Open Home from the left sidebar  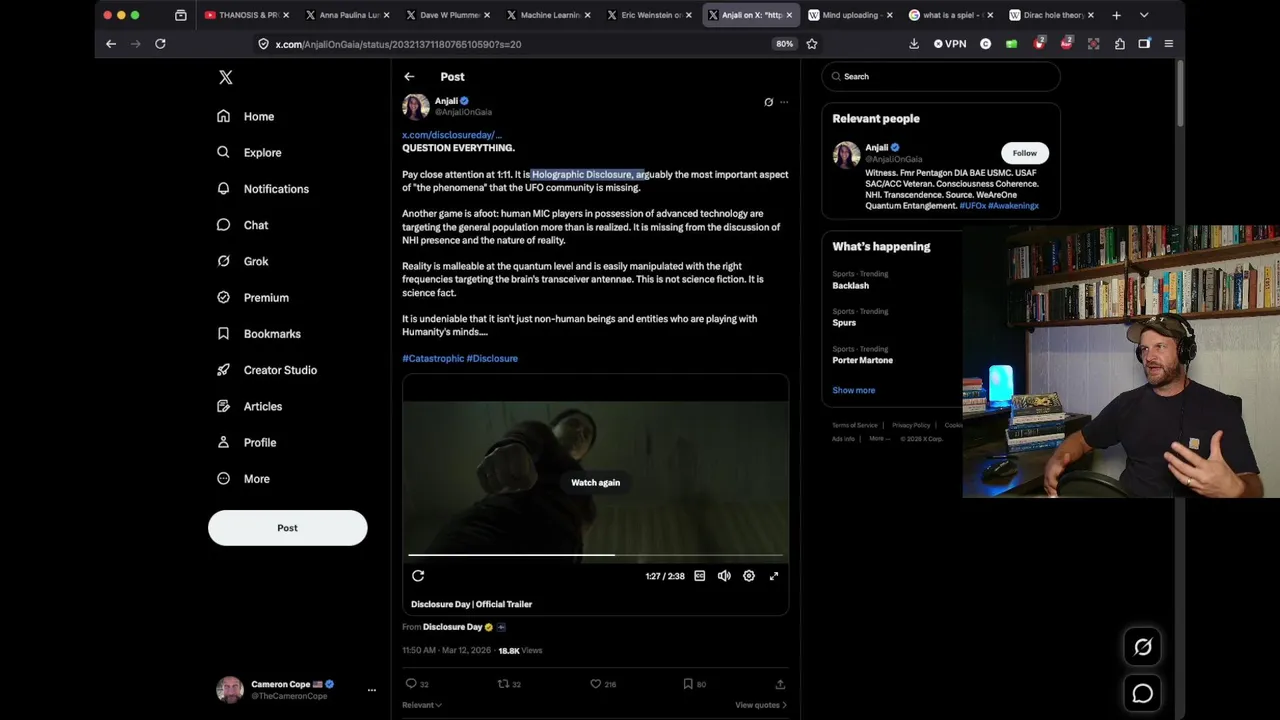[246, 116]
